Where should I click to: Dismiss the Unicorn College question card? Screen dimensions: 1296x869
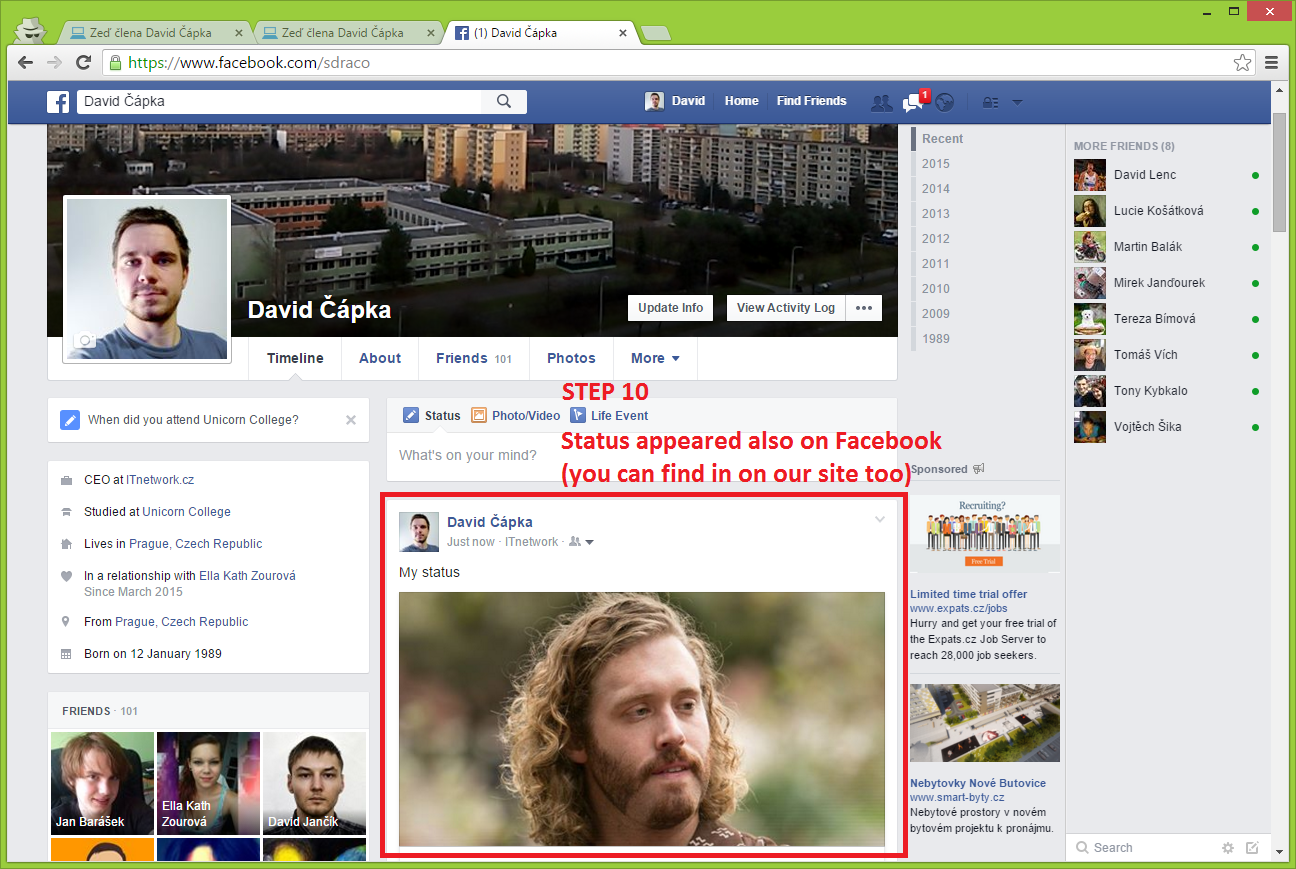point(351,420)
